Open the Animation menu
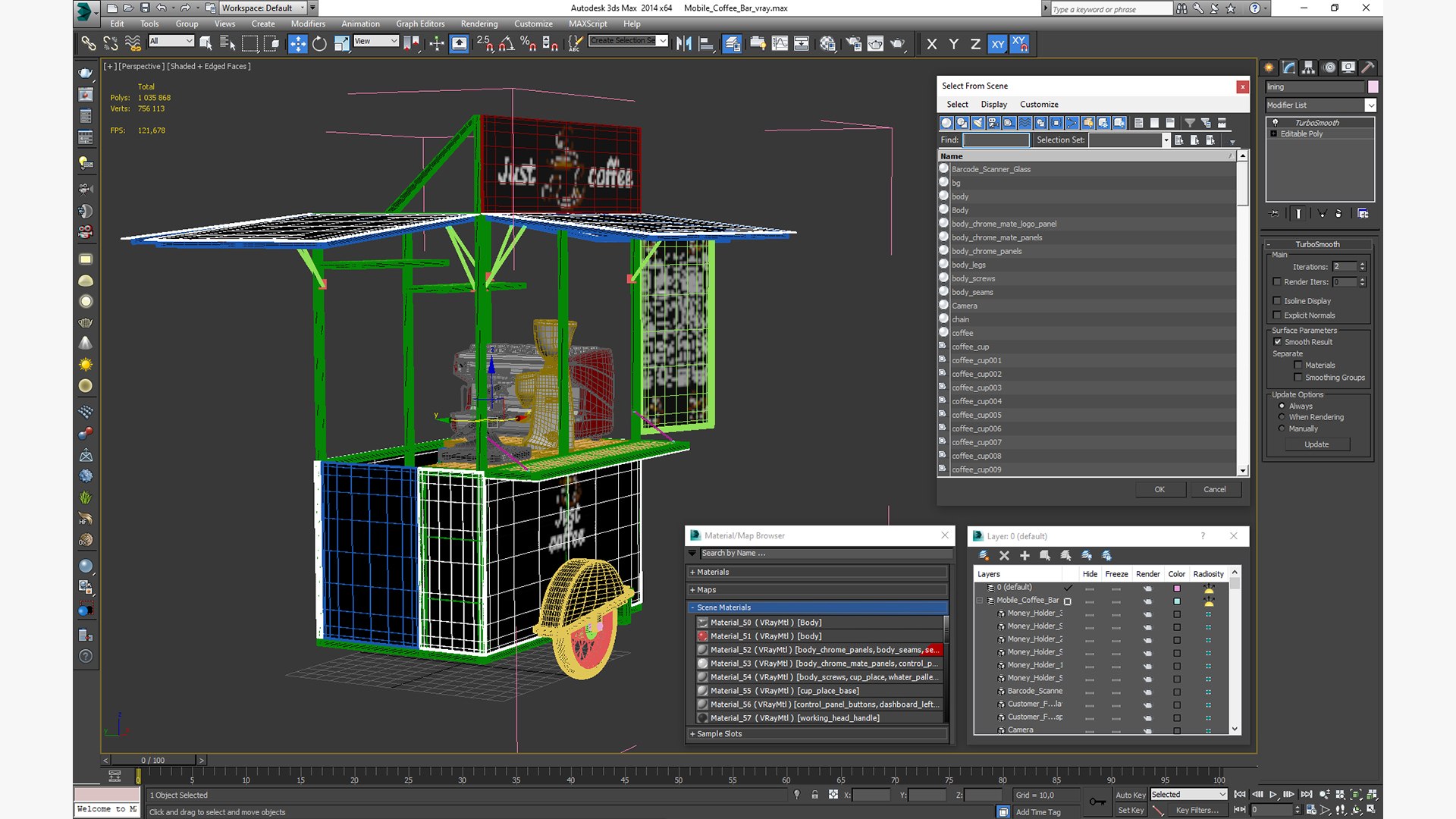This screenshot has height=819, width=1456. pyautogui.click(x=360, y=24)
